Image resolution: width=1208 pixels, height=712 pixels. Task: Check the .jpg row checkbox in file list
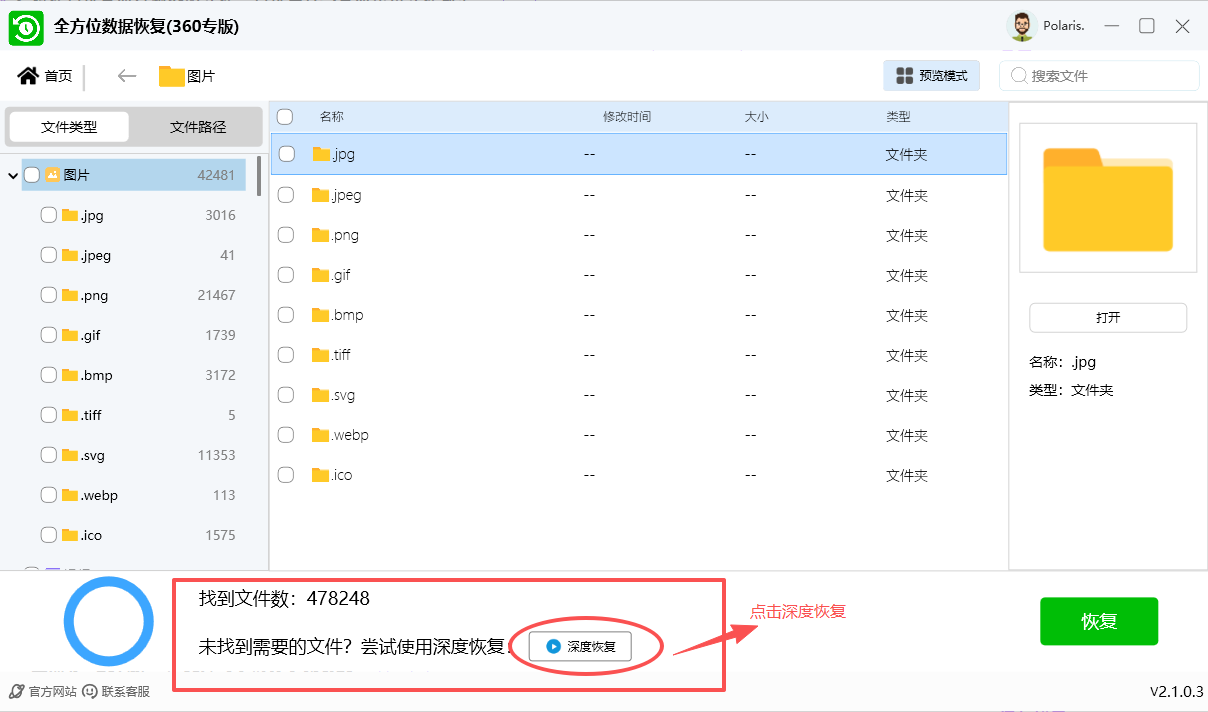287,154
